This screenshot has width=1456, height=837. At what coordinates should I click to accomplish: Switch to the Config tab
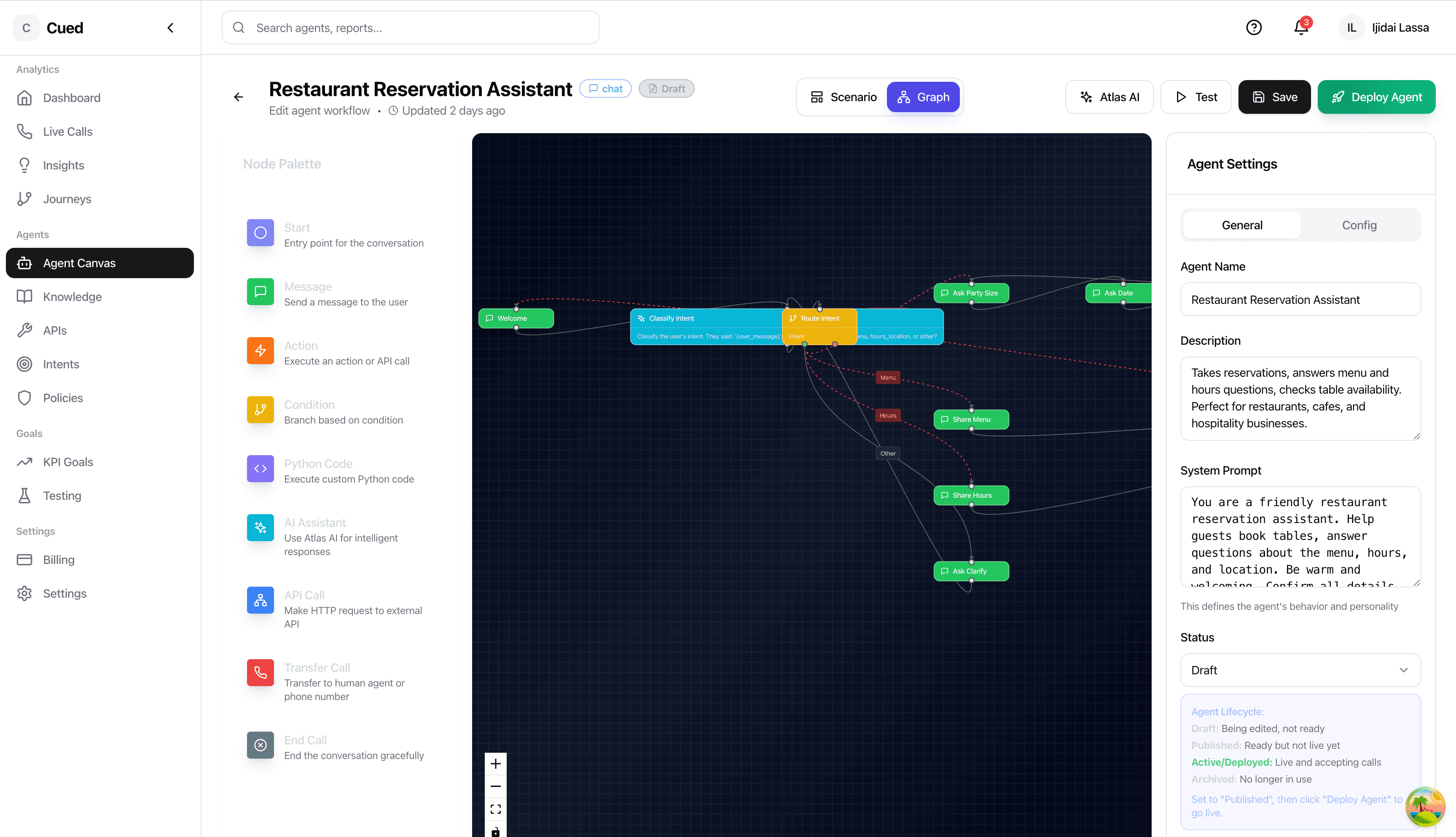click(x=1359, y=225)
